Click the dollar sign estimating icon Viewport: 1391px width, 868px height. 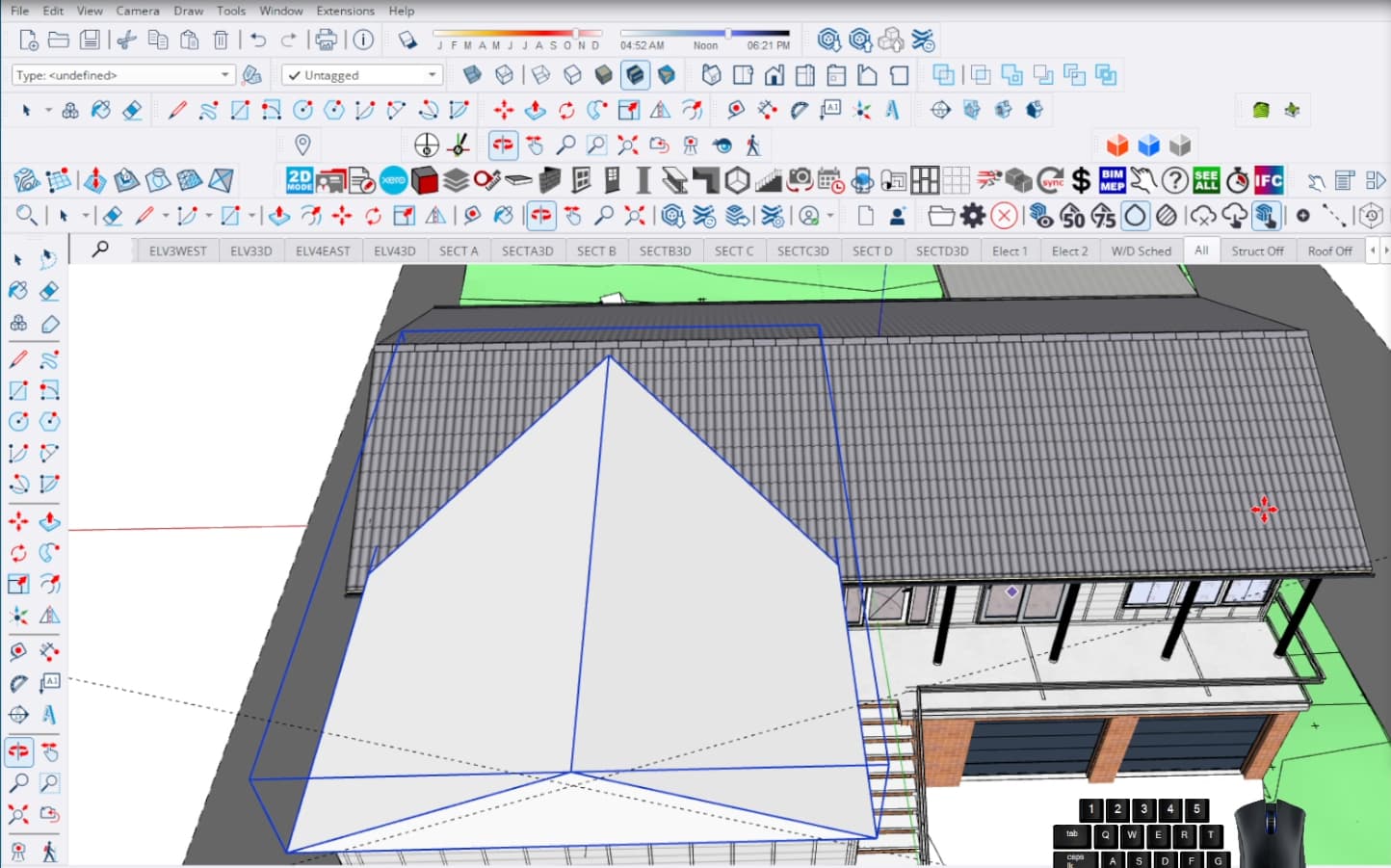click(1082, 180)
